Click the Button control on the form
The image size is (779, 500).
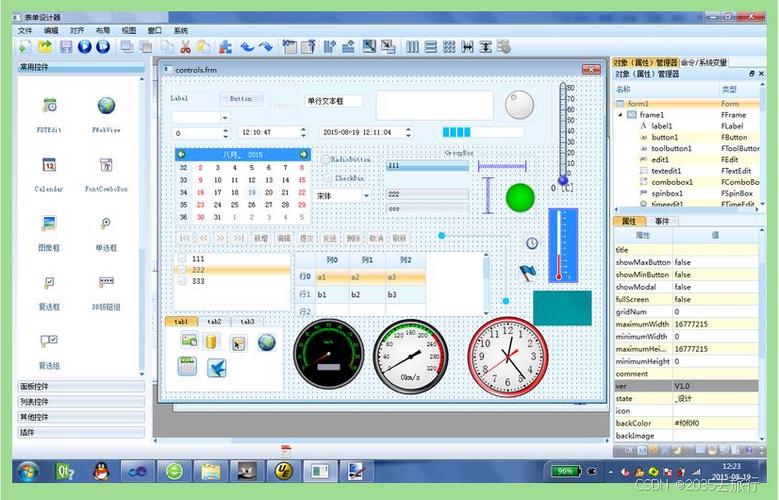(241, 99)
